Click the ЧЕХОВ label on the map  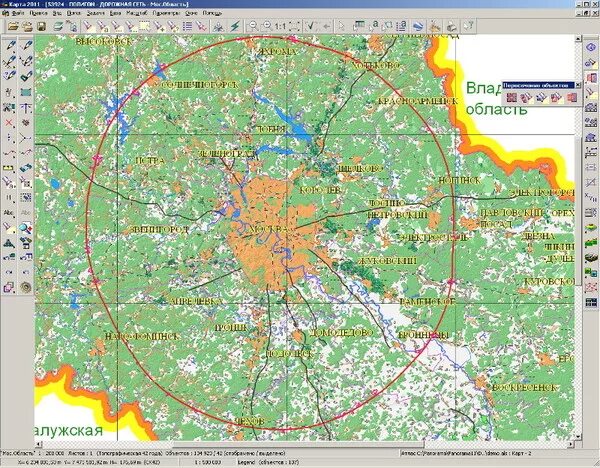pos(249,421)
